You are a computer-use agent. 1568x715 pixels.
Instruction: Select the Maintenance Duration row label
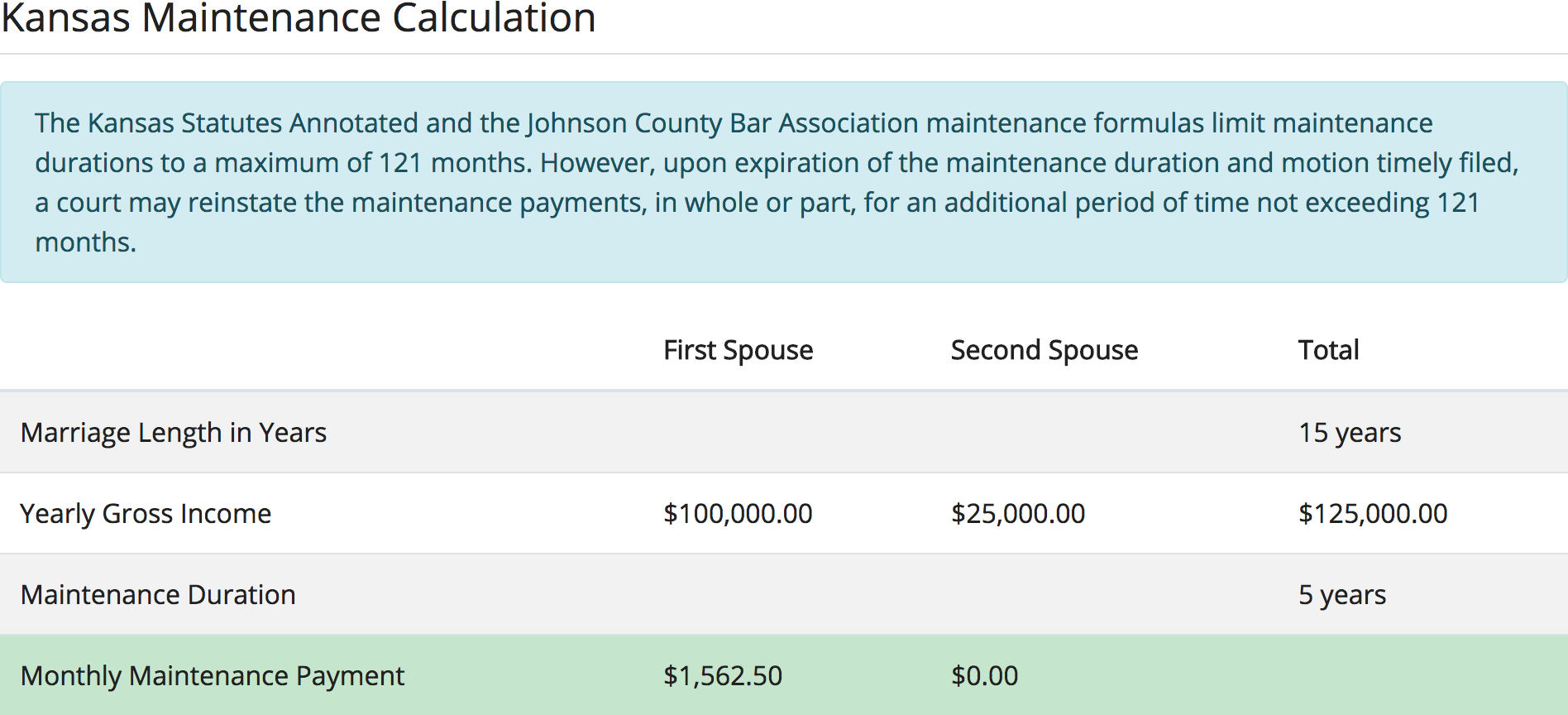pos(158,594)
